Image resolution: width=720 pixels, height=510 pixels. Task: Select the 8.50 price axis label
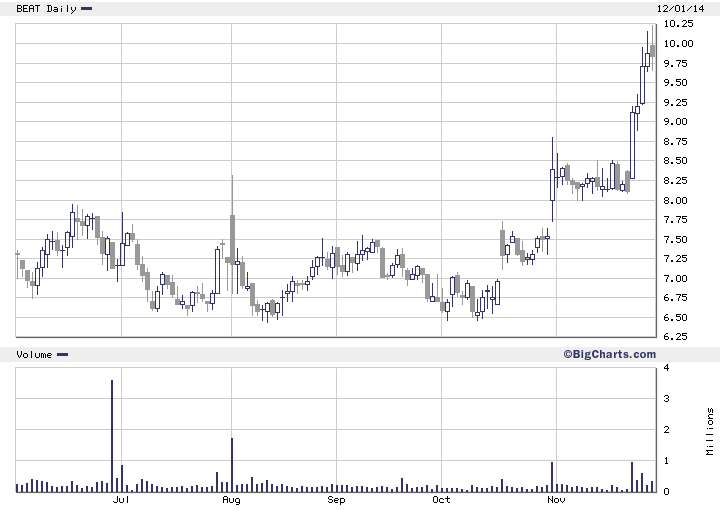click(x=675, y=161)
